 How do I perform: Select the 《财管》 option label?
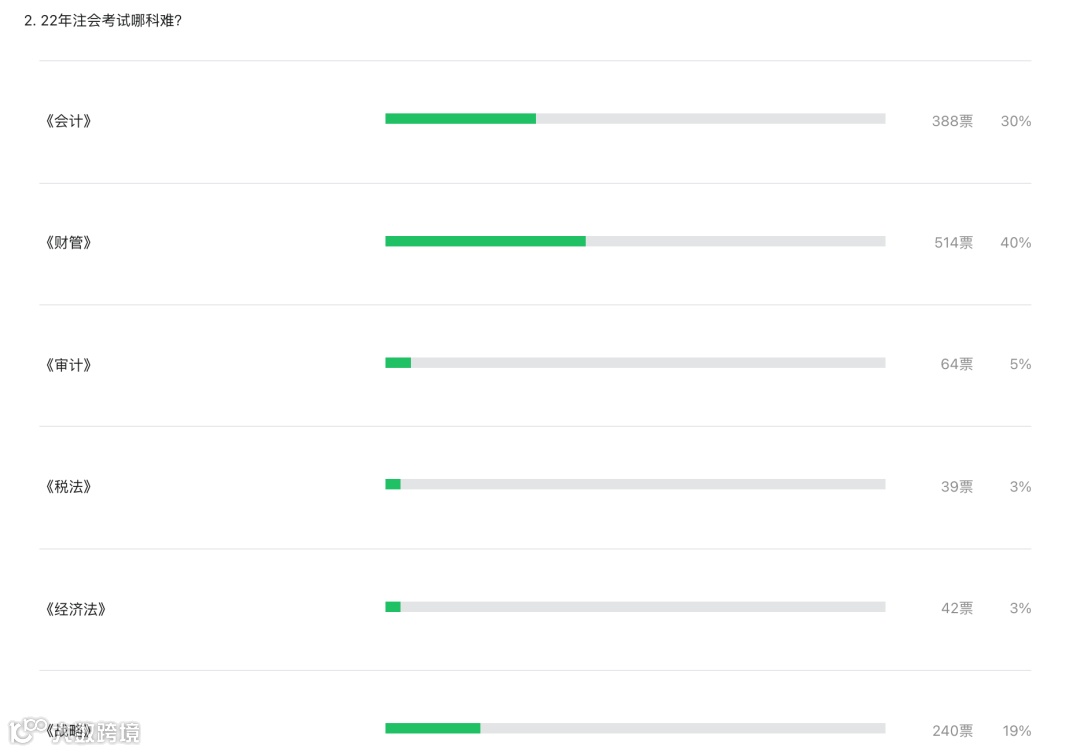coord(68,243)
